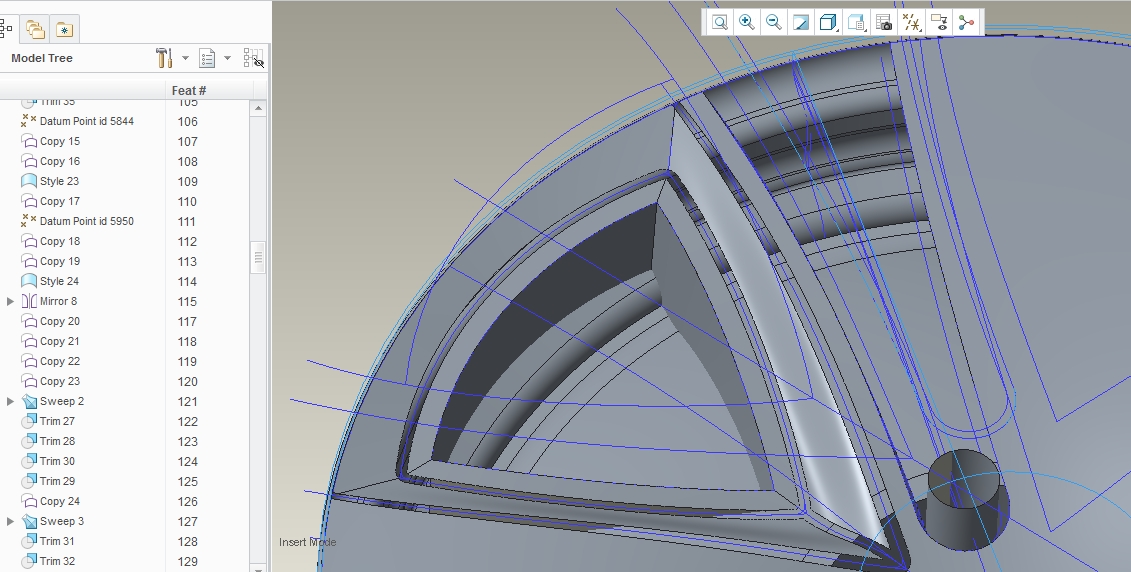Viewport: 1131px width, 572px height.
Task: Select the Copy 23 feature
Action: pyautogui.click(x=60, y=381)
